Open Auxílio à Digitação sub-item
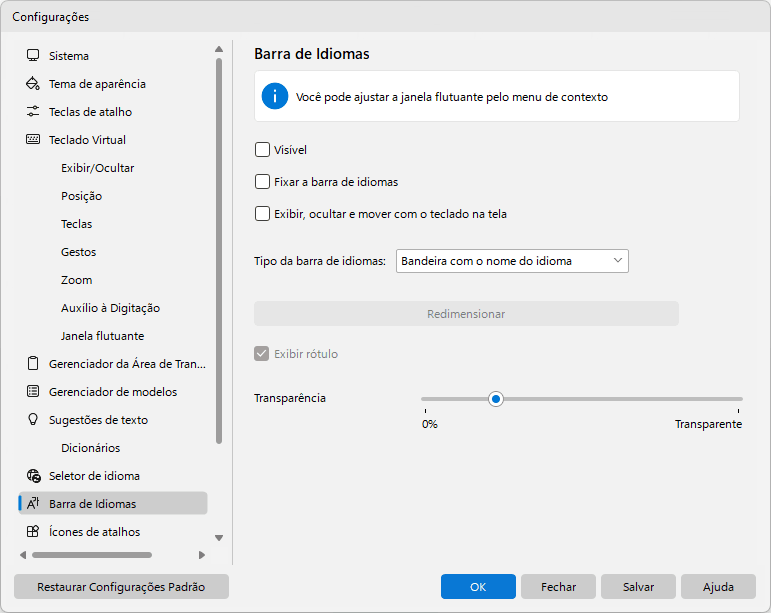This screenshot has width=771, height=613. click(111, 308)
